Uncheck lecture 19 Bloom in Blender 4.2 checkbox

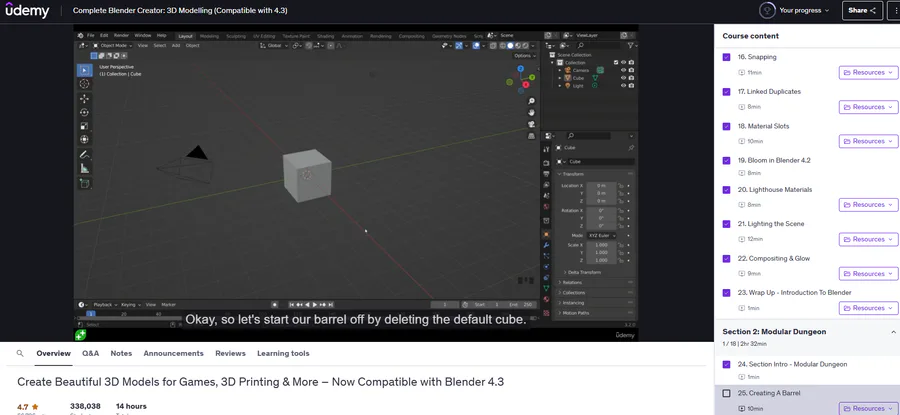pos(726,161)
